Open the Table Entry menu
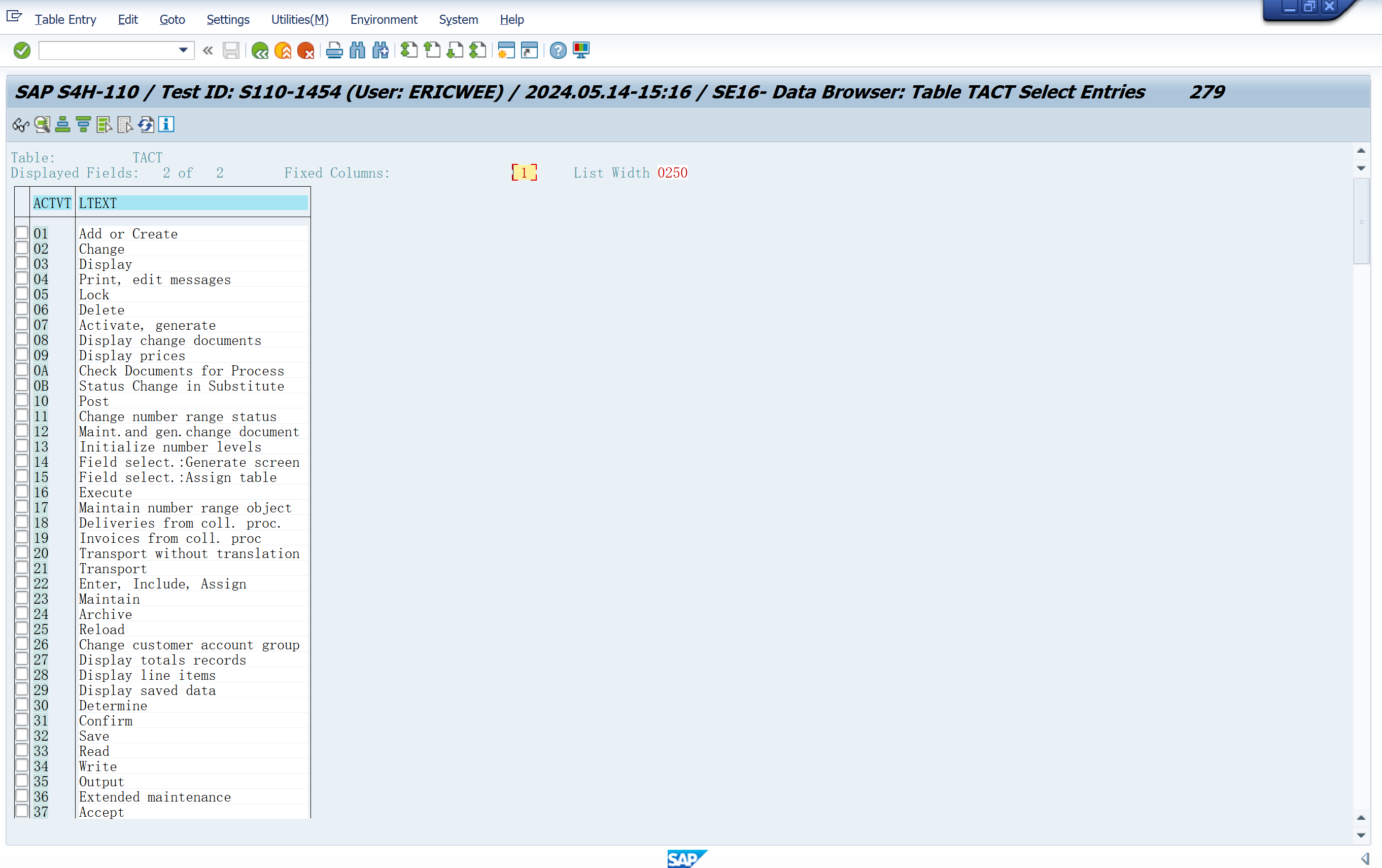 pyautogui.click(x=65, y=19)
